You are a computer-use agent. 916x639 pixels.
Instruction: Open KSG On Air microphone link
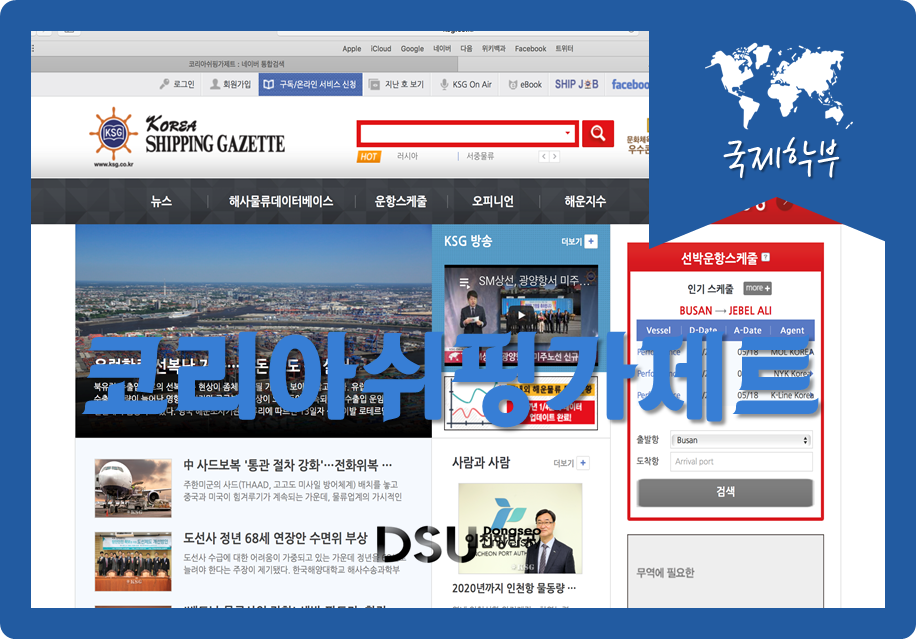tap(466, 84)
